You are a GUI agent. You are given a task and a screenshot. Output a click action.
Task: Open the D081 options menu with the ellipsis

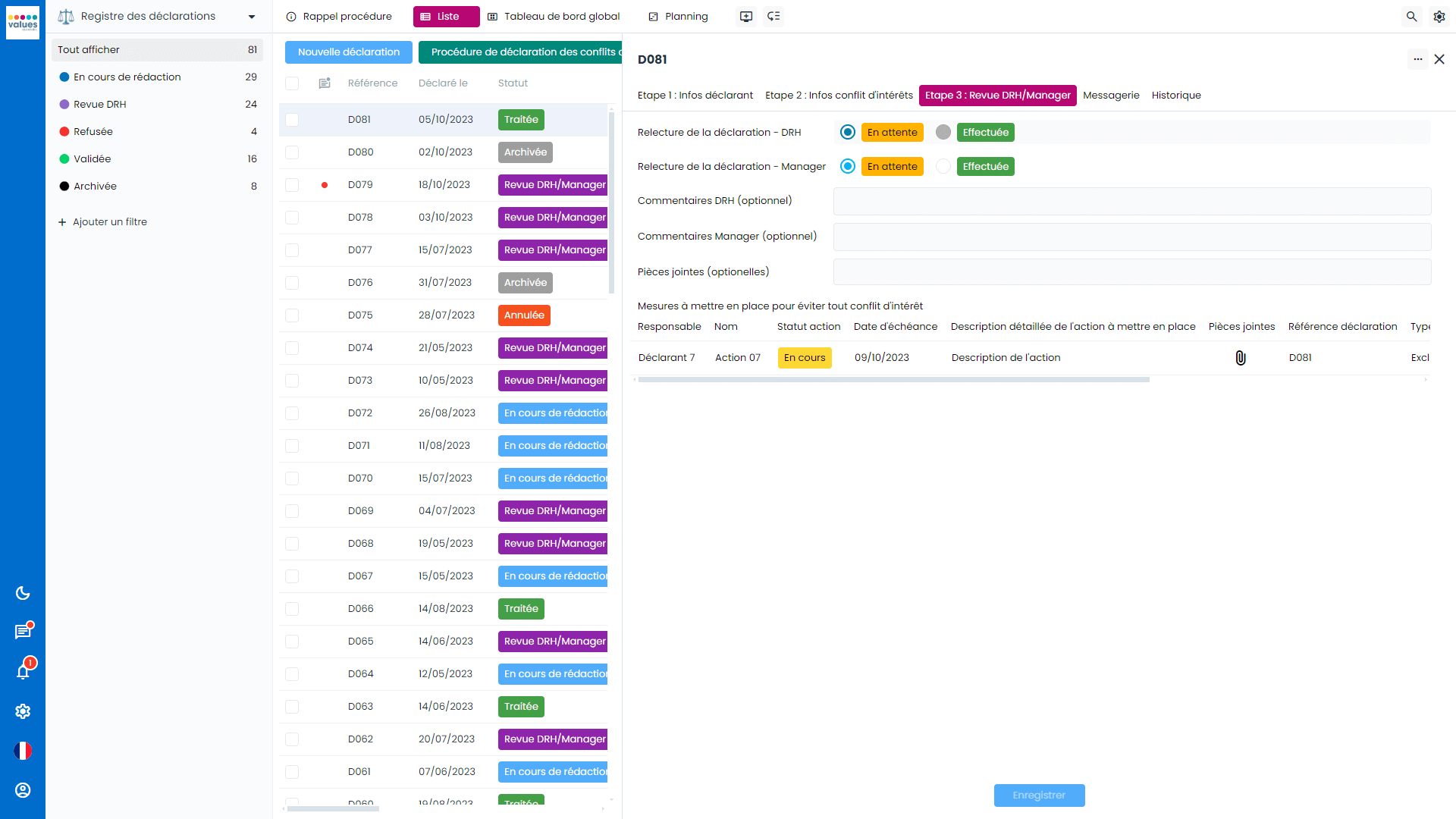click(1419, 59)
